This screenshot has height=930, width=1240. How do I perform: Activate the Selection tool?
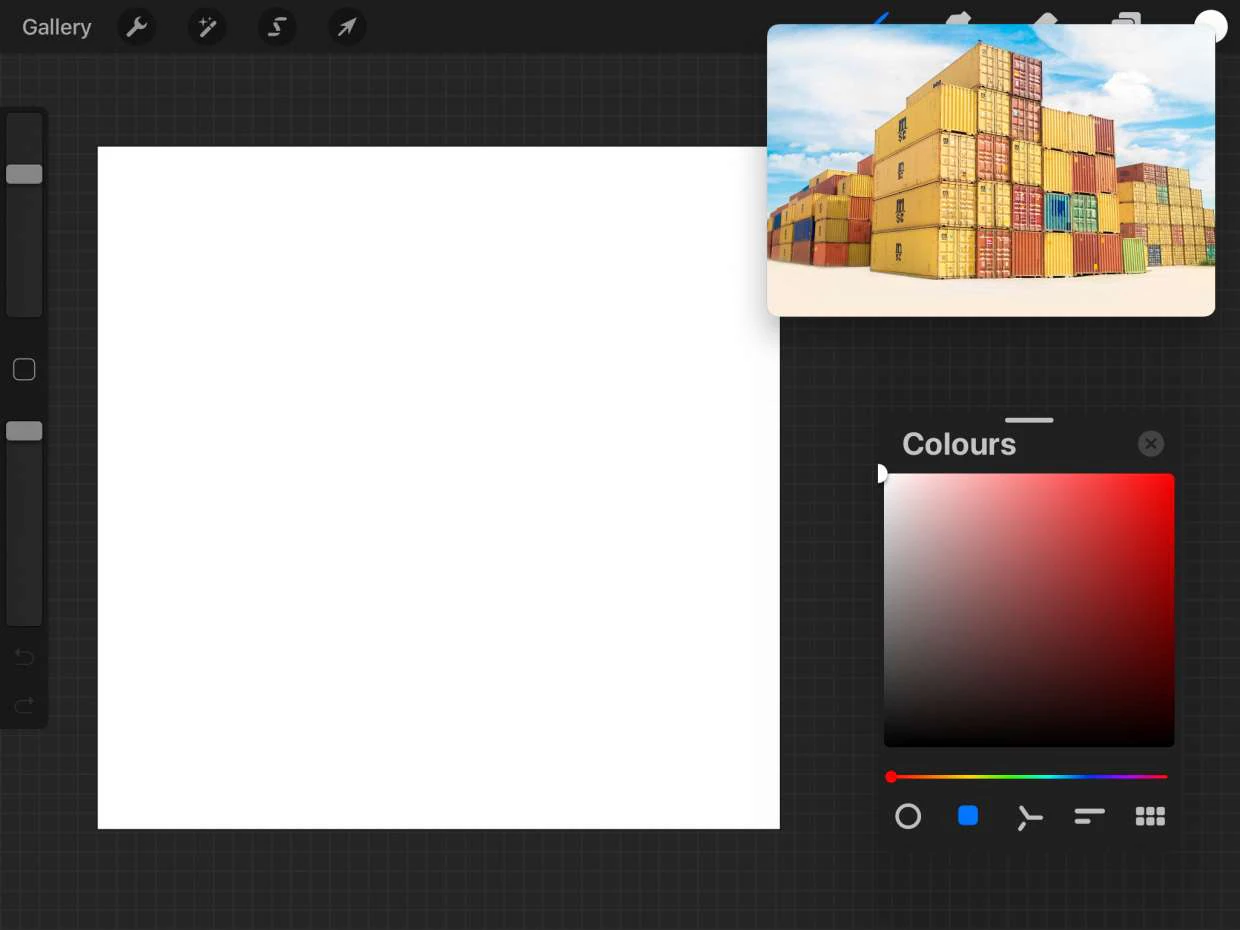point(277,27)
